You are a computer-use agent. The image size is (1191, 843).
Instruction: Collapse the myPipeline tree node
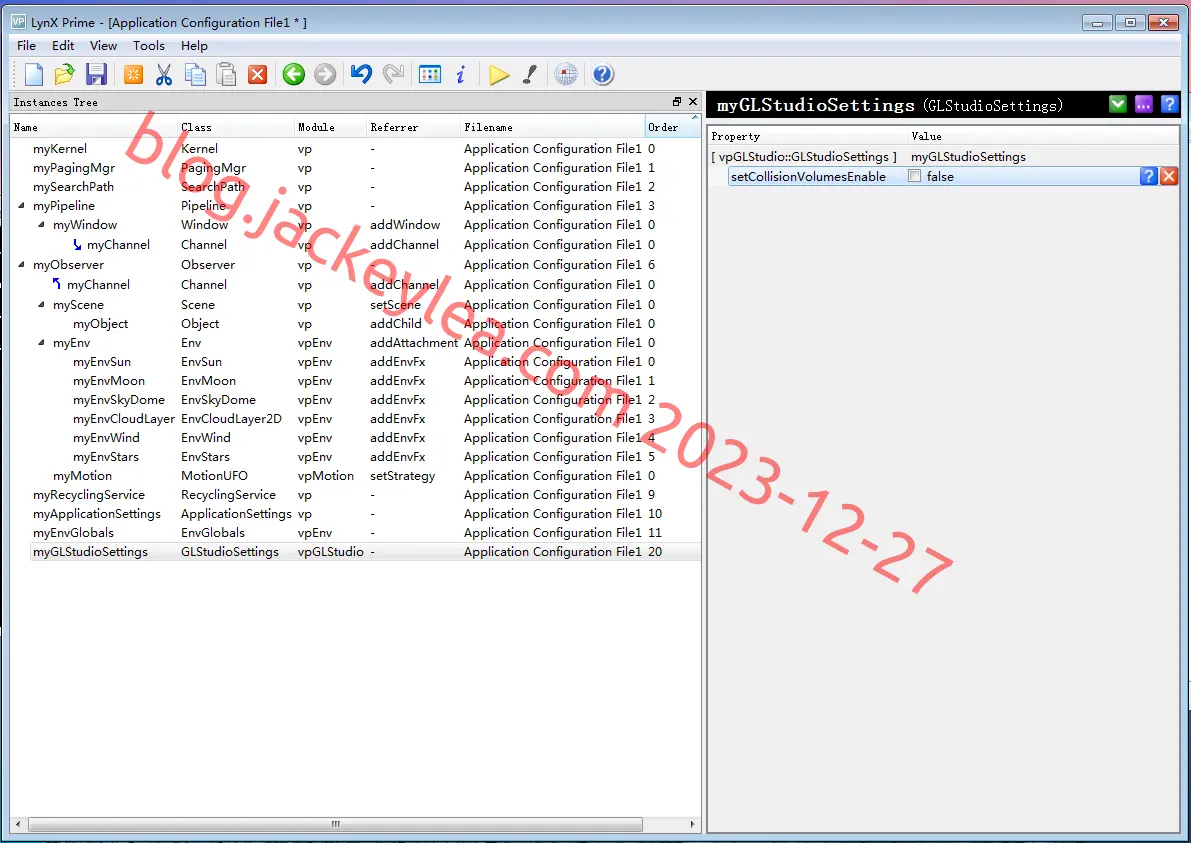(21, 206)
